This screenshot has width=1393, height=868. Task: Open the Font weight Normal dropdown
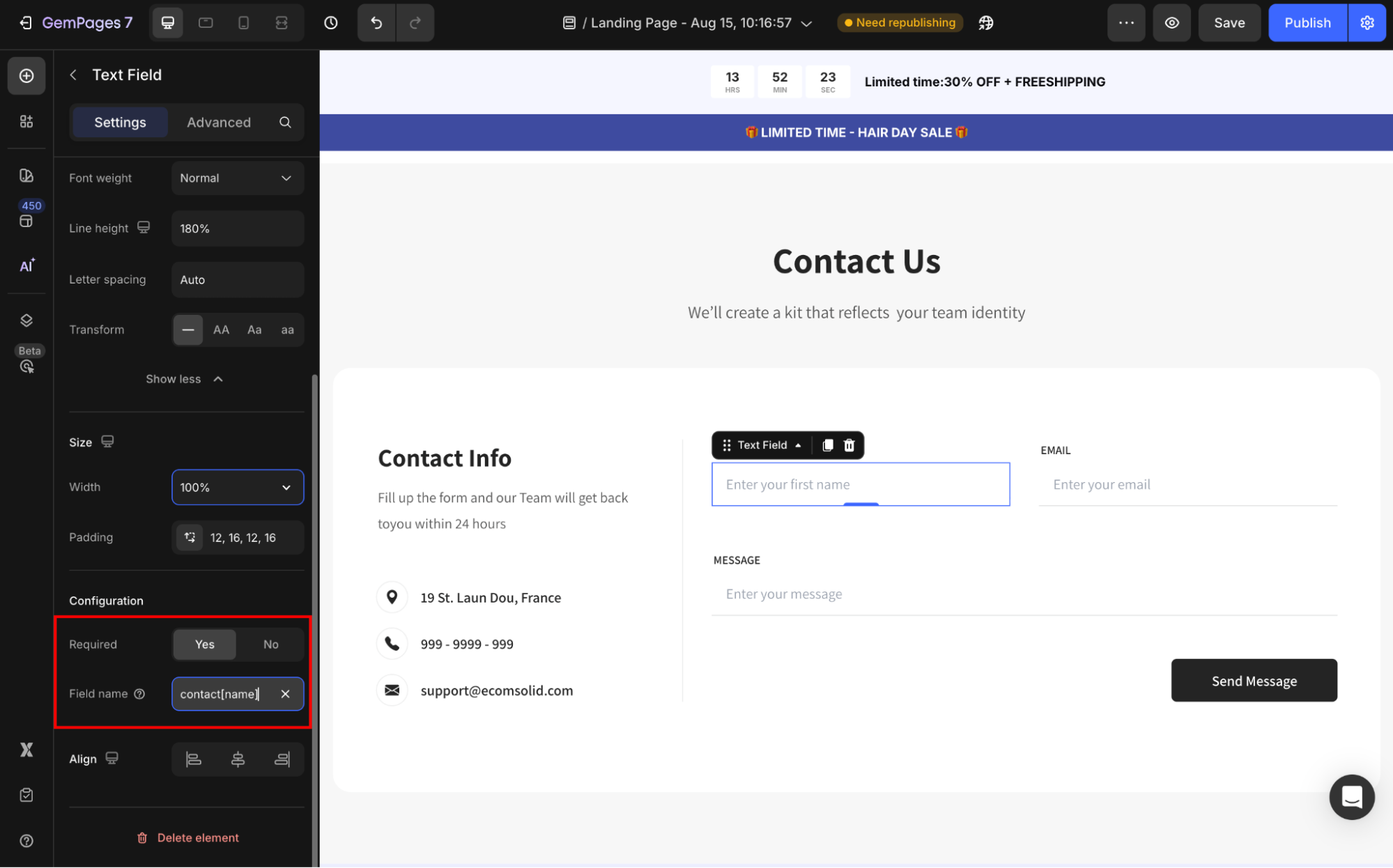pos(237,178)
